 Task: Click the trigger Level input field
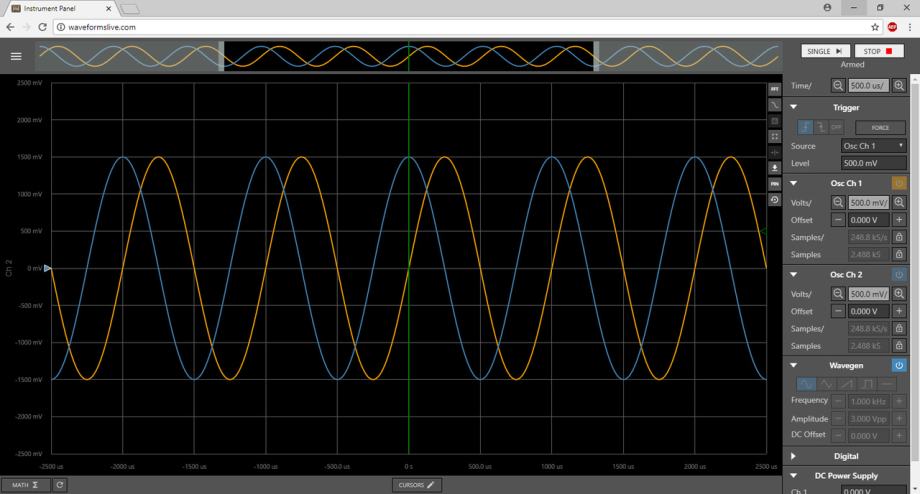[873, 163]
